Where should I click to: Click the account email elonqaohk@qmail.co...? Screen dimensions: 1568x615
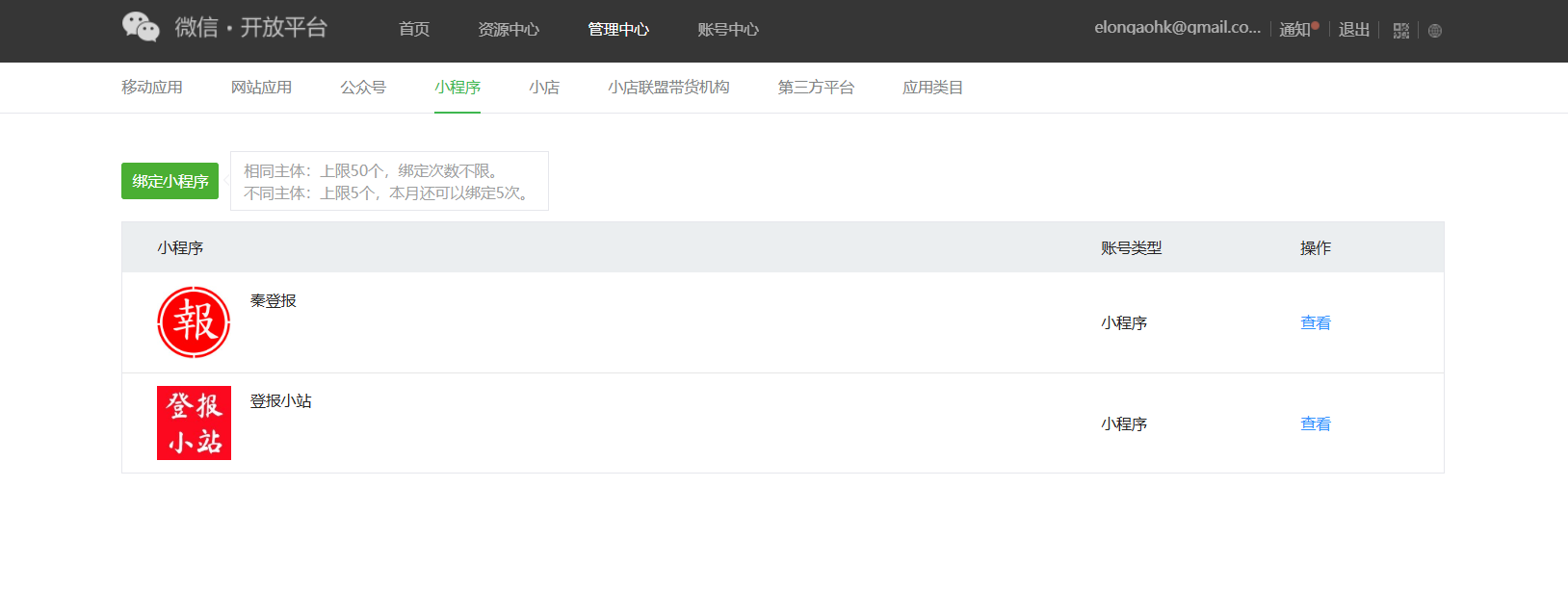coord(1177,28)
